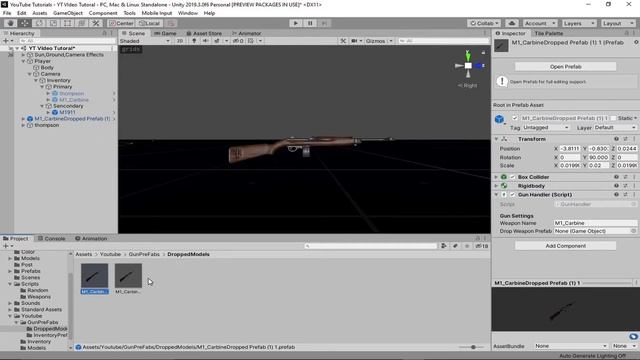Open scene component tools icon
The height and width of the screenshot is (360, 640).
(343, 41)
